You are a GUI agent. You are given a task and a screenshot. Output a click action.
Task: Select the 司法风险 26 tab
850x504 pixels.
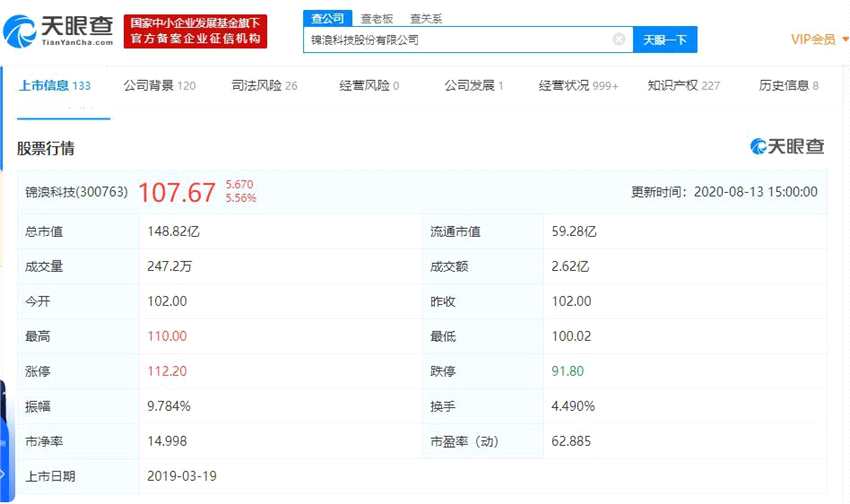pyautogui.click(x=265, y=86)
